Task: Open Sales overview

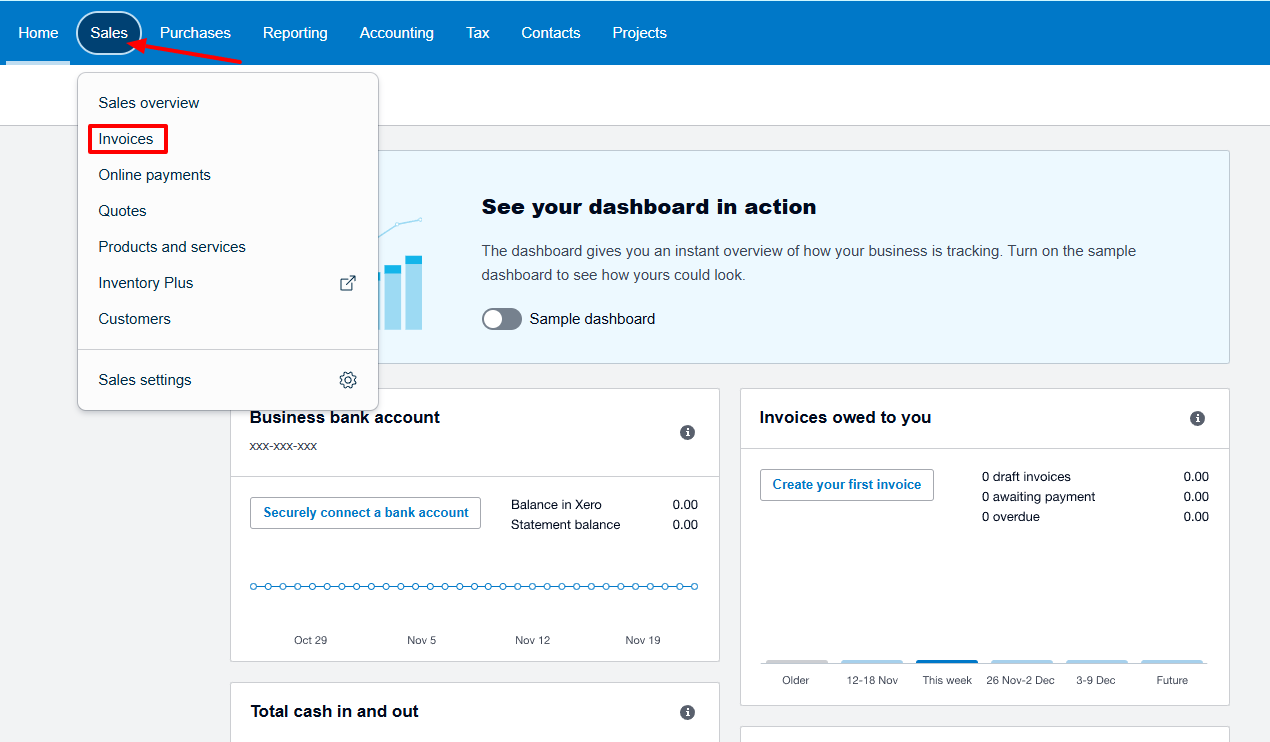Action: coord(148,102)
